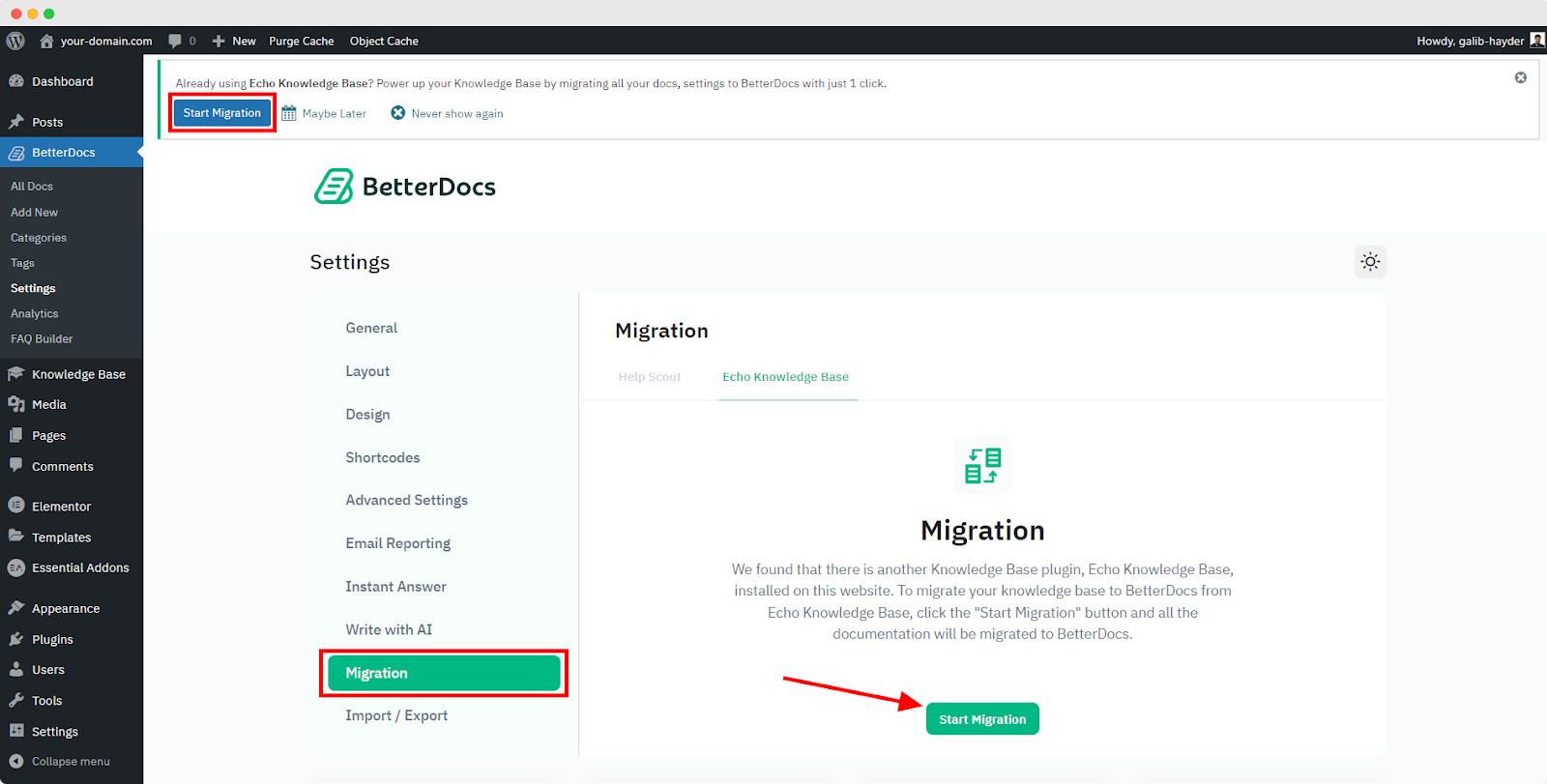Click the BetterDocs sidebar menu icon
Image resolution: width=1547 pixels, height=784 pixels.
coord(16,153)
